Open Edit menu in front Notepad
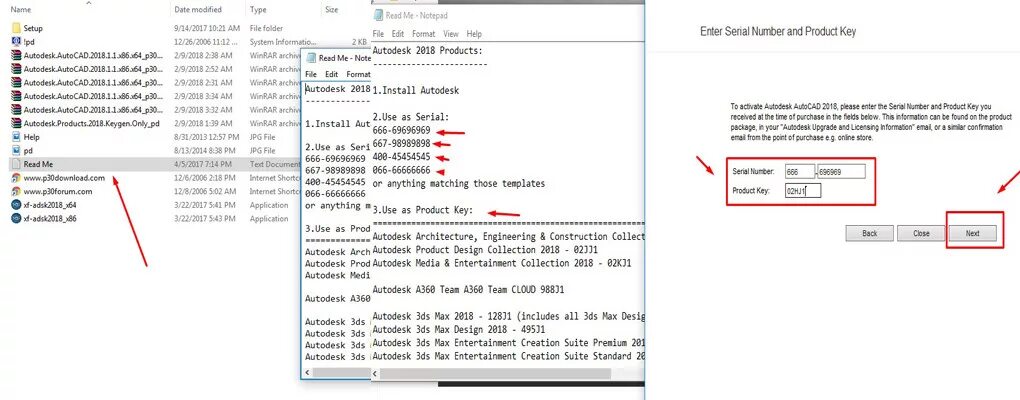Screen dimensions: 1020x400 (x=398, y=34)
